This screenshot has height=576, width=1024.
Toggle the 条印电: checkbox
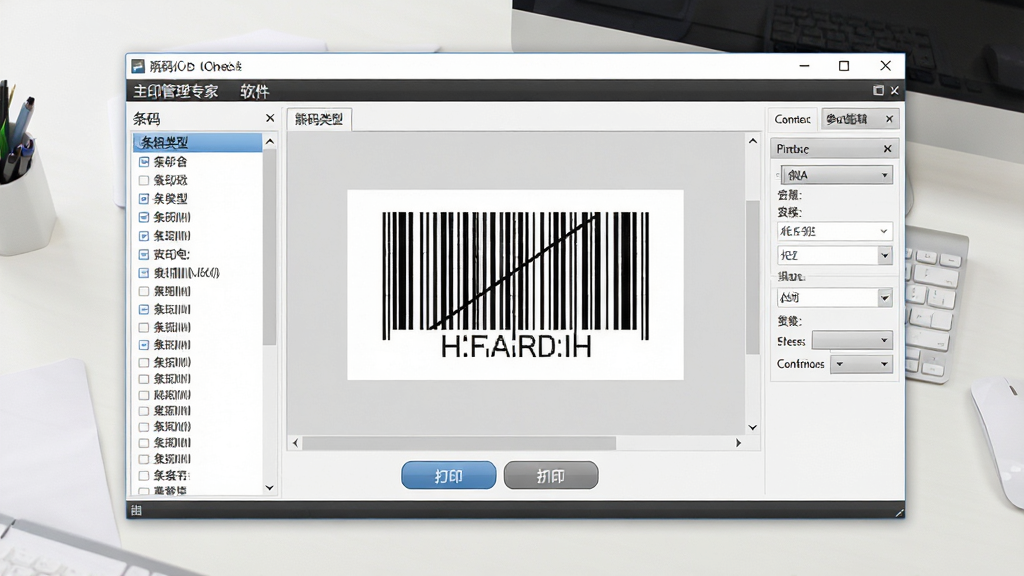coord(144,255)
